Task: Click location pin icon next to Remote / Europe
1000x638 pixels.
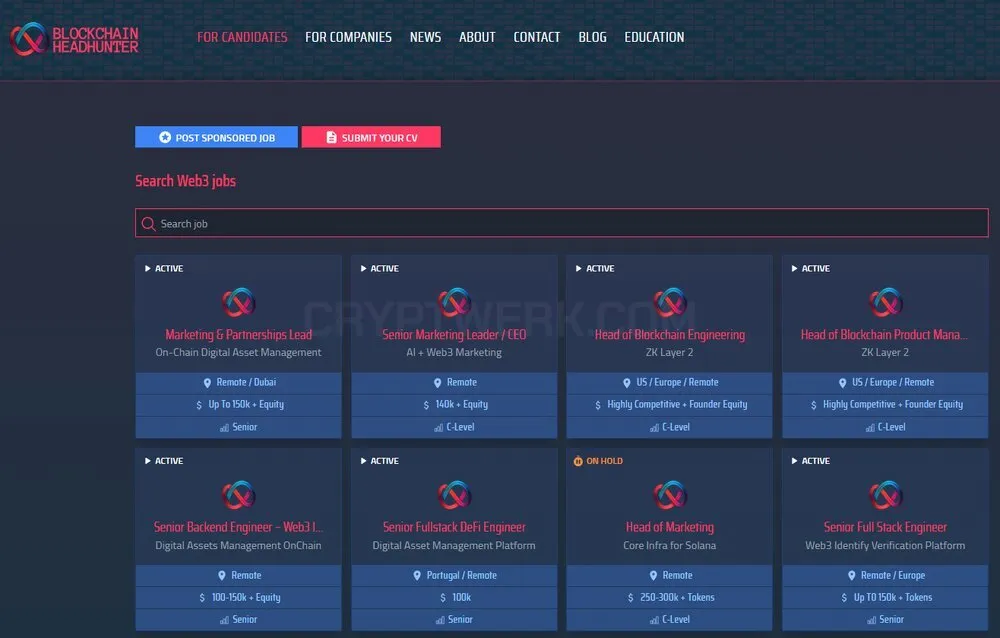Action: coord(851,575)
